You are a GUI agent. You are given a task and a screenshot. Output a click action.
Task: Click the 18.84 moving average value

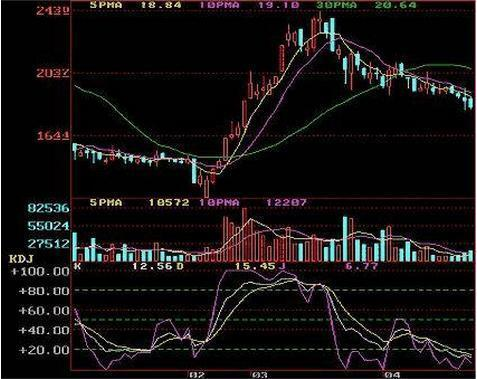coord(161,5)
